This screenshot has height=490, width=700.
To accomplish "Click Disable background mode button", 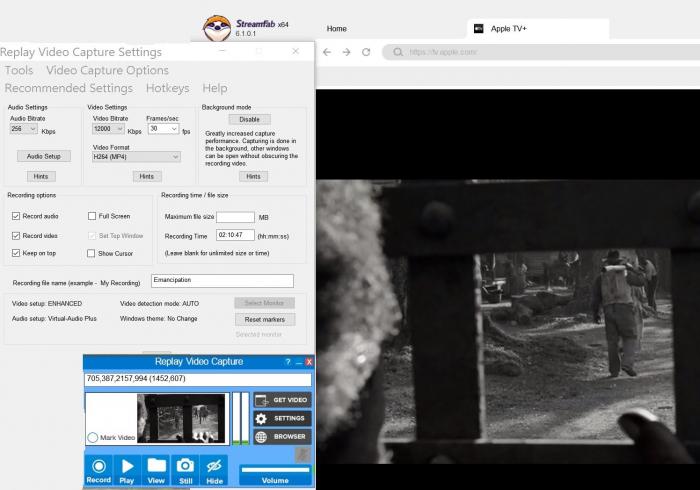I will tap(250, 119).
